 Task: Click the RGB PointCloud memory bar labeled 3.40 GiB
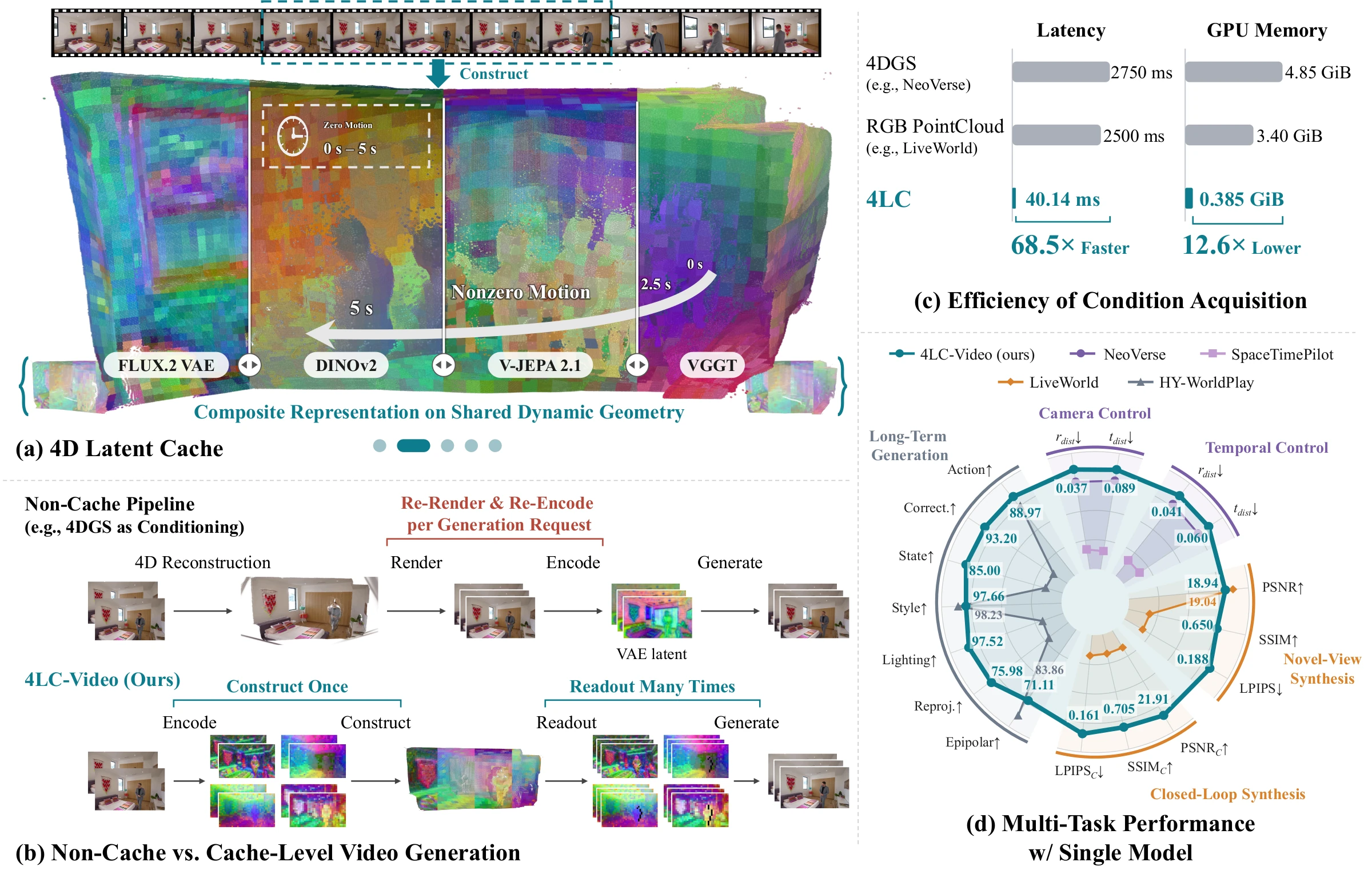pyautogui.click(x=1219, y=135)
